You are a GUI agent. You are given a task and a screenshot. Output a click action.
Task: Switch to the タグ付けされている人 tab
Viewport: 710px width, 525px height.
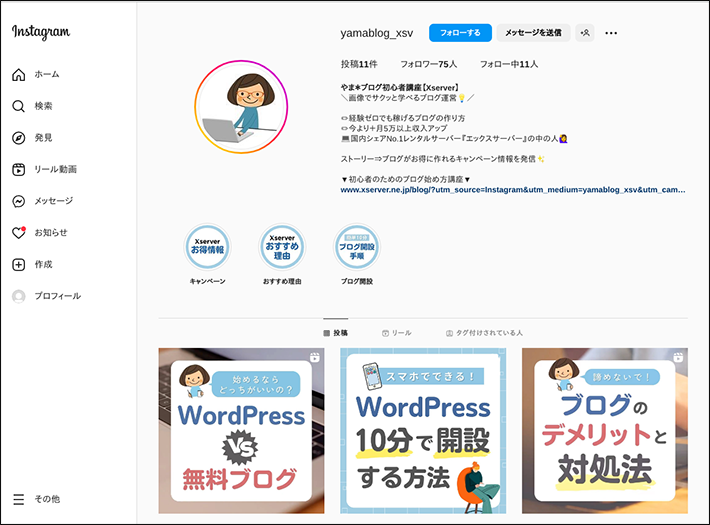click(484, 333)
